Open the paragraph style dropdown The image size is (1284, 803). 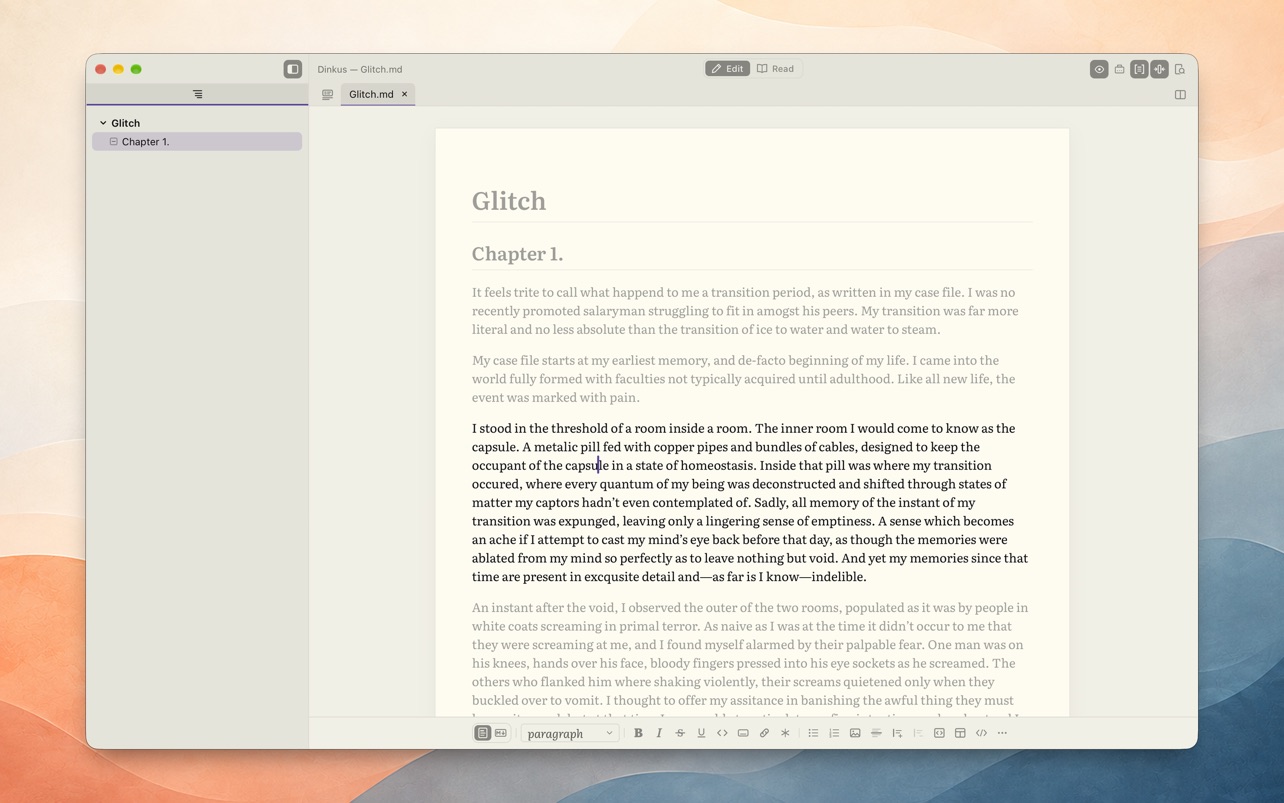tap(570, 733)
